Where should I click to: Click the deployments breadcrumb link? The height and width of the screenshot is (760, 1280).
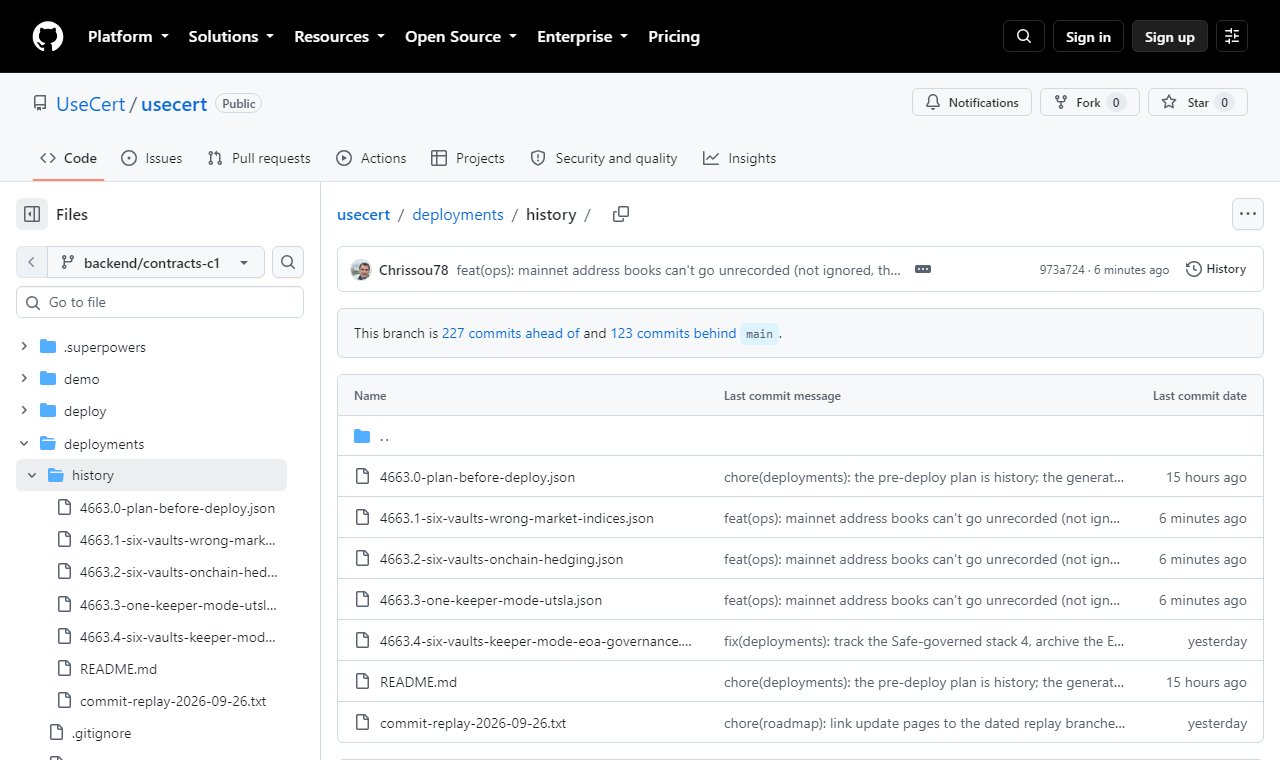coord(458,214)
